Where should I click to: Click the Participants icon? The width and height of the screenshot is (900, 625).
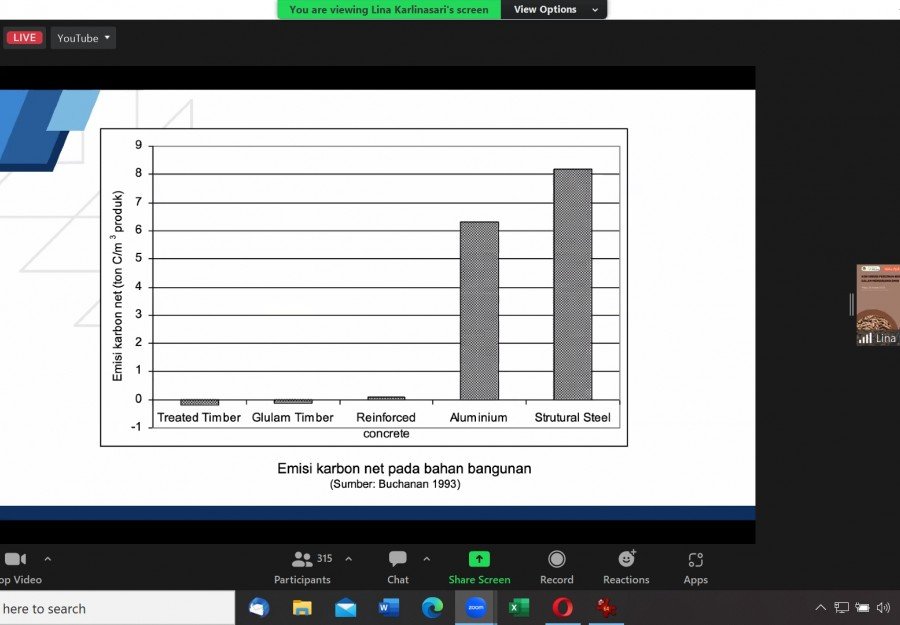(x=302, y=559)
